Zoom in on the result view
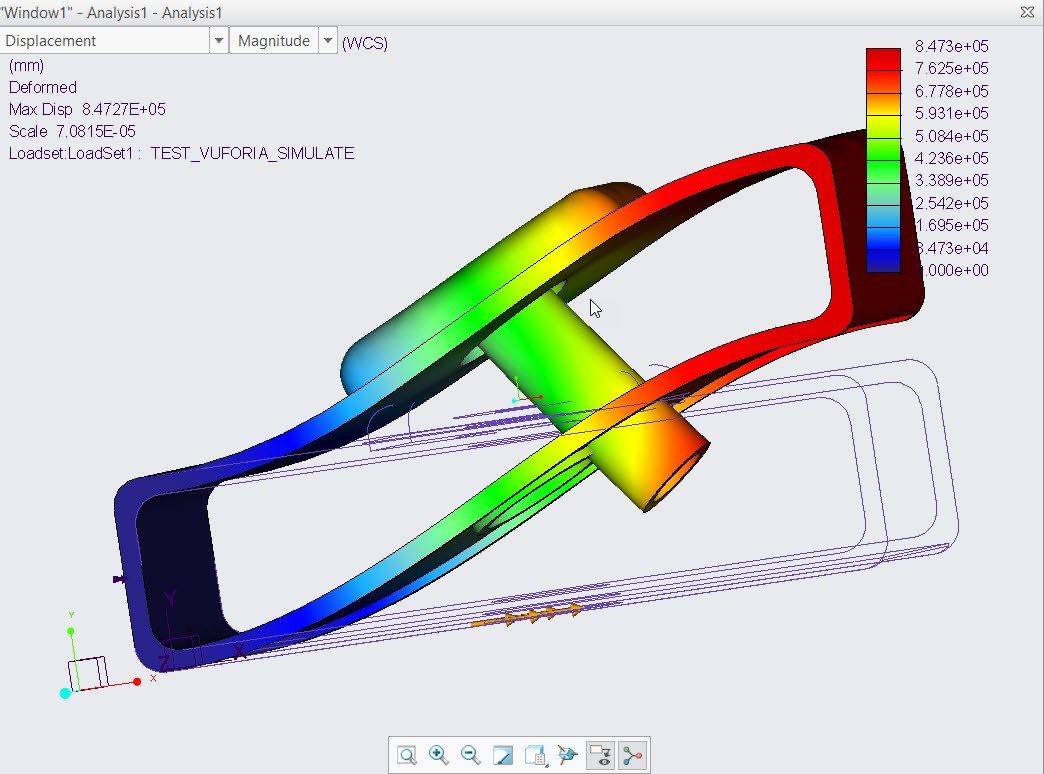This screenshot has width=1044, height=774. [x=438, y=755]
